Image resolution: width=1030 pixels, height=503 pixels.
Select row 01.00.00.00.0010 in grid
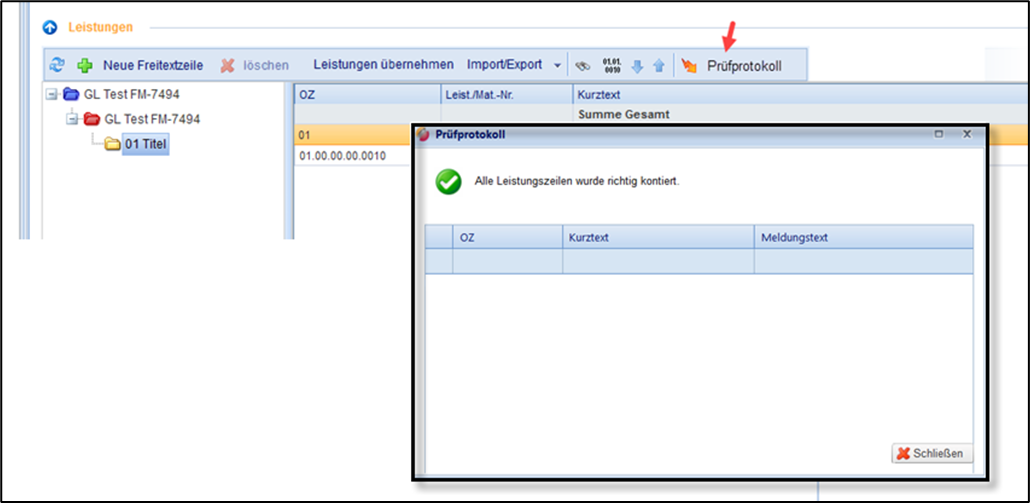[x=342, y=157]
